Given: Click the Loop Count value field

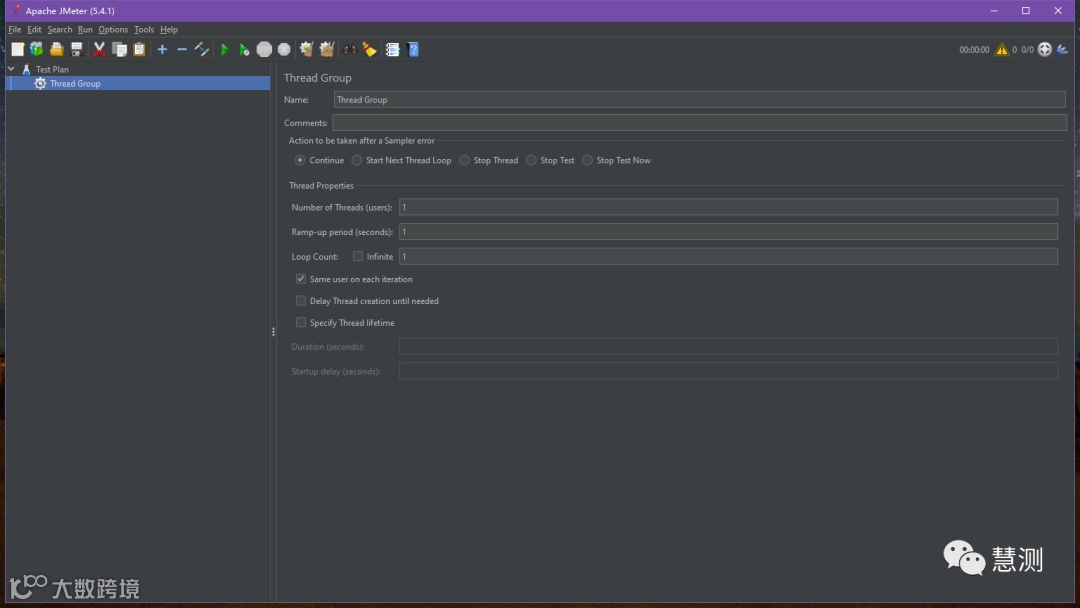Looking at the screenshot, I should (728, 256).
